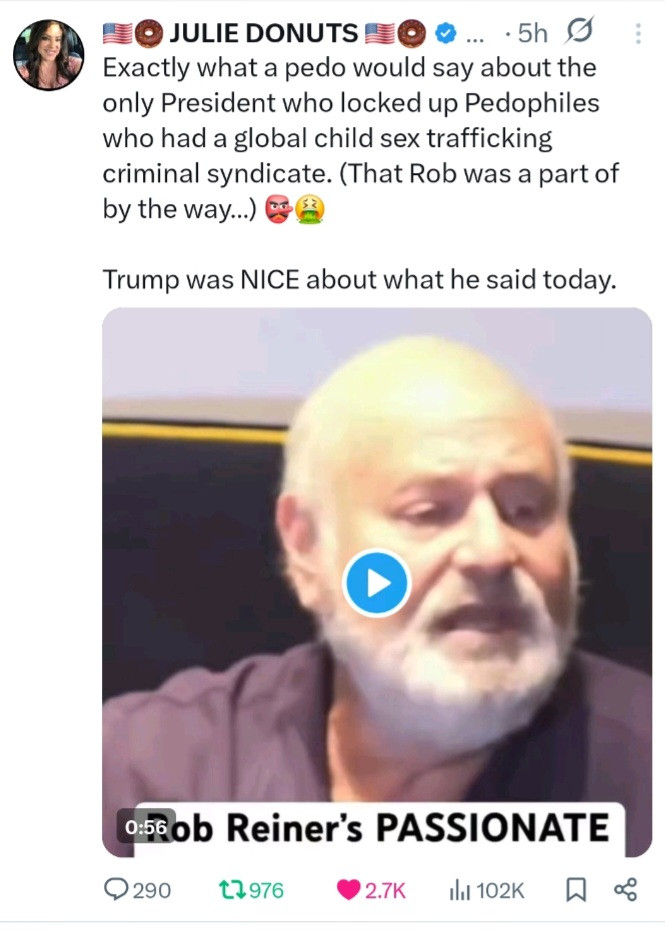The width and height of the screenshot is (665, 931).
Task: Open the three-dot more options menu
Action: click(x=638, y=33)
